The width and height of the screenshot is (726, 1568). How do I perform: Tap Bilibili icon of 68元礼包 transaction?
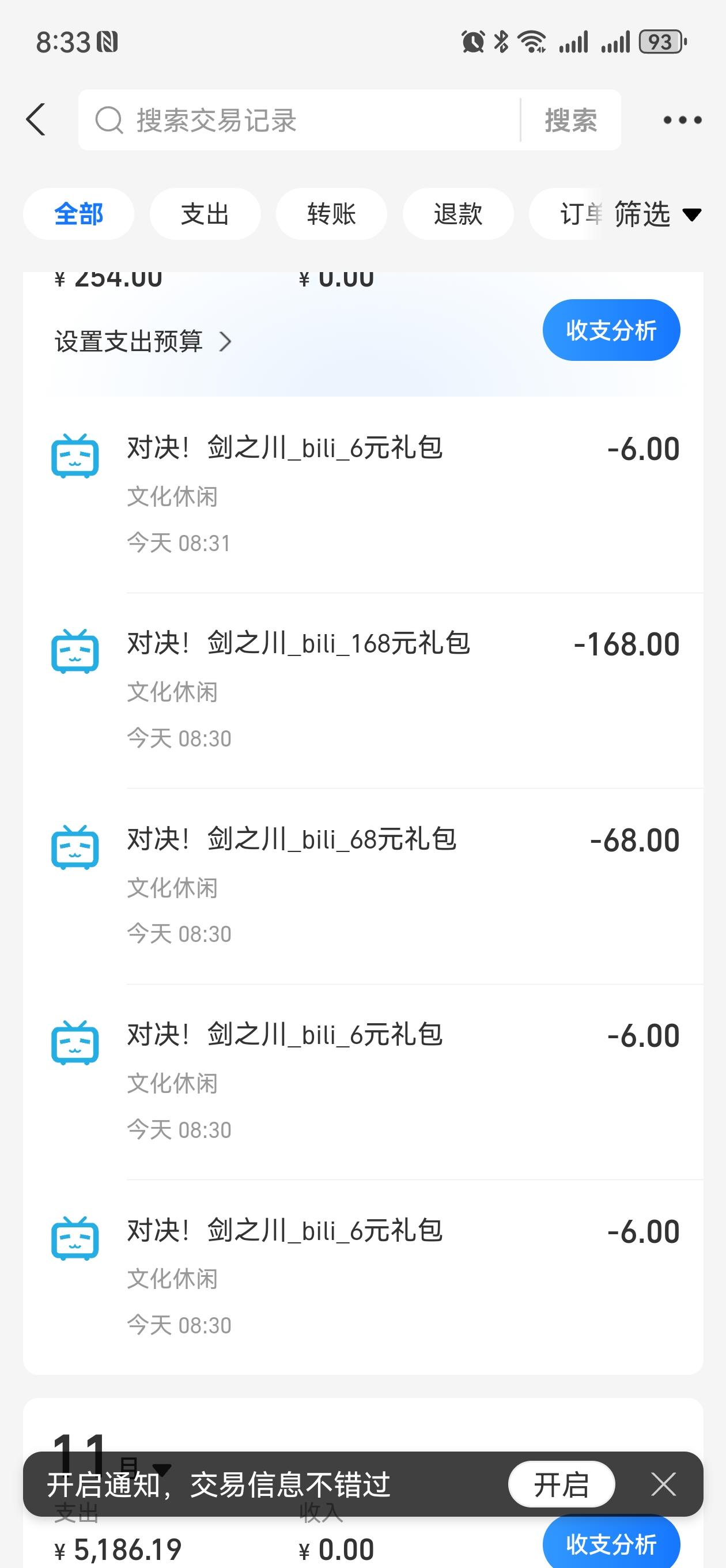75,847
